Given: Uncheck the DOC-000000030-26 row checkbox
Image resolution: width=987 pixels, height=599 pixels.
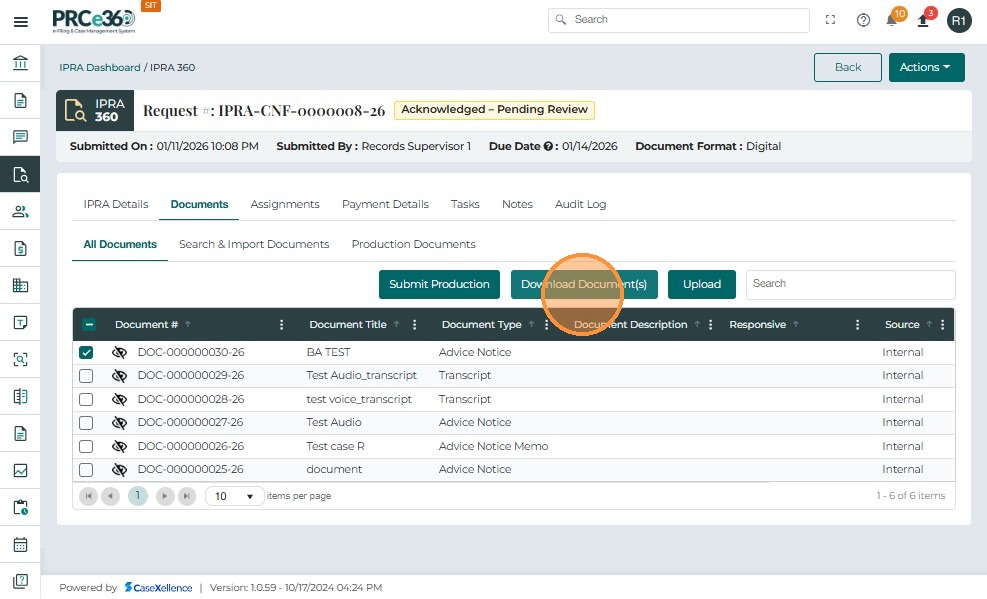Looking at the screenshot, I should tap(87, 353).
